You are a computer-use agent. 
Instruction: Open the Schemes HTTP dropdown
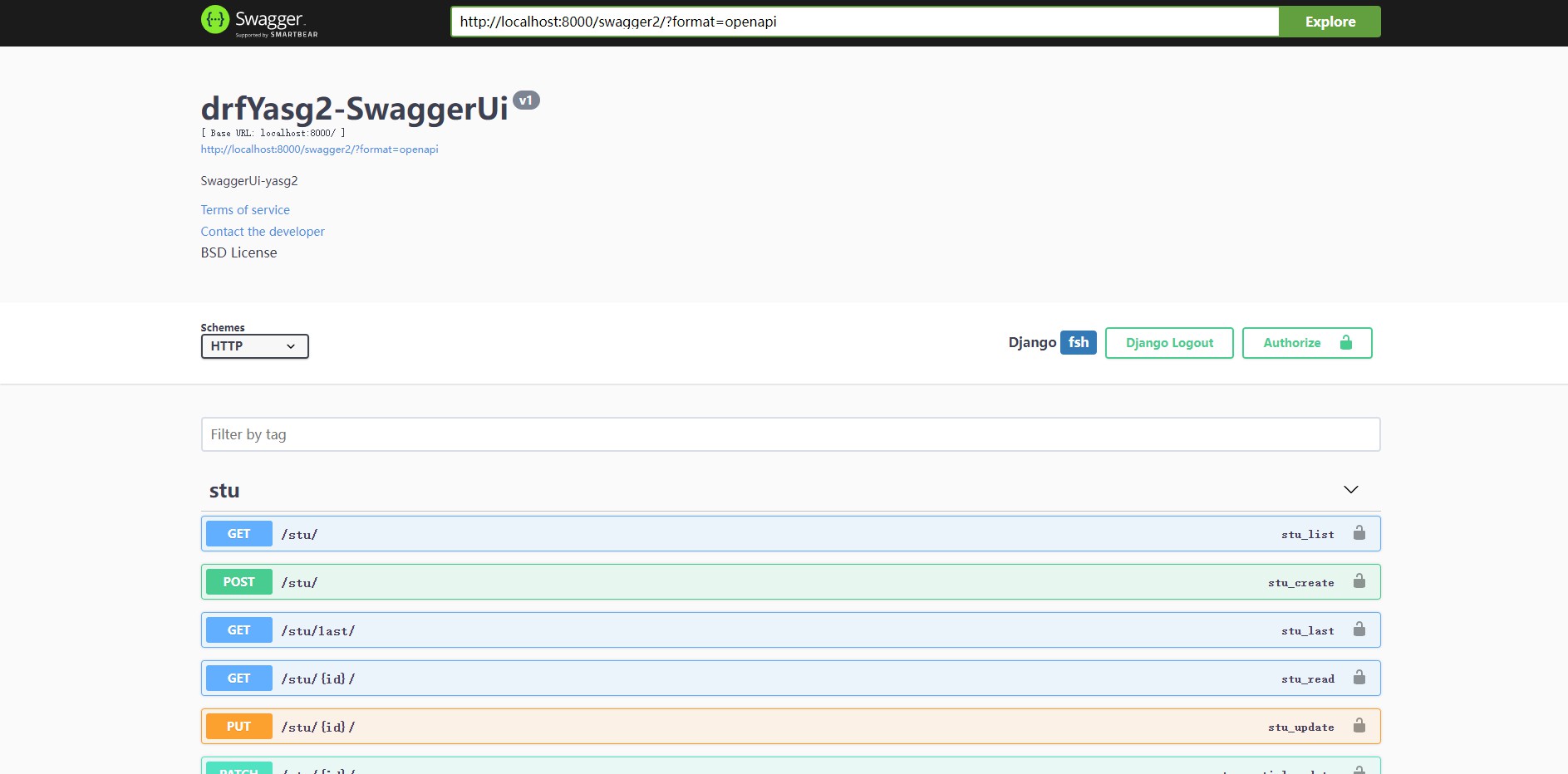pos(254,346)
